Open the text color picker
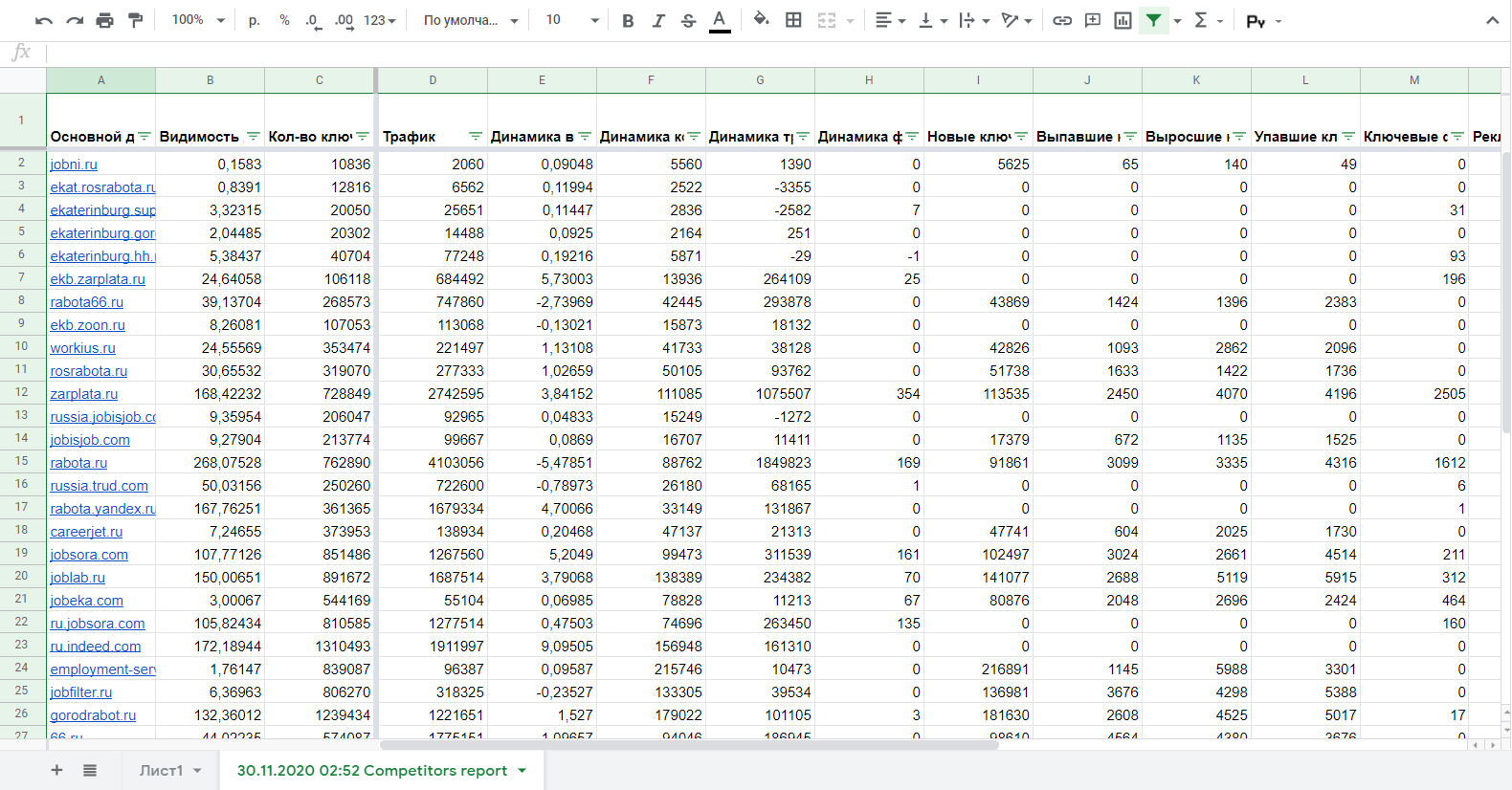Viewport: 1512px width, 790px height. [x=720, y=20]
